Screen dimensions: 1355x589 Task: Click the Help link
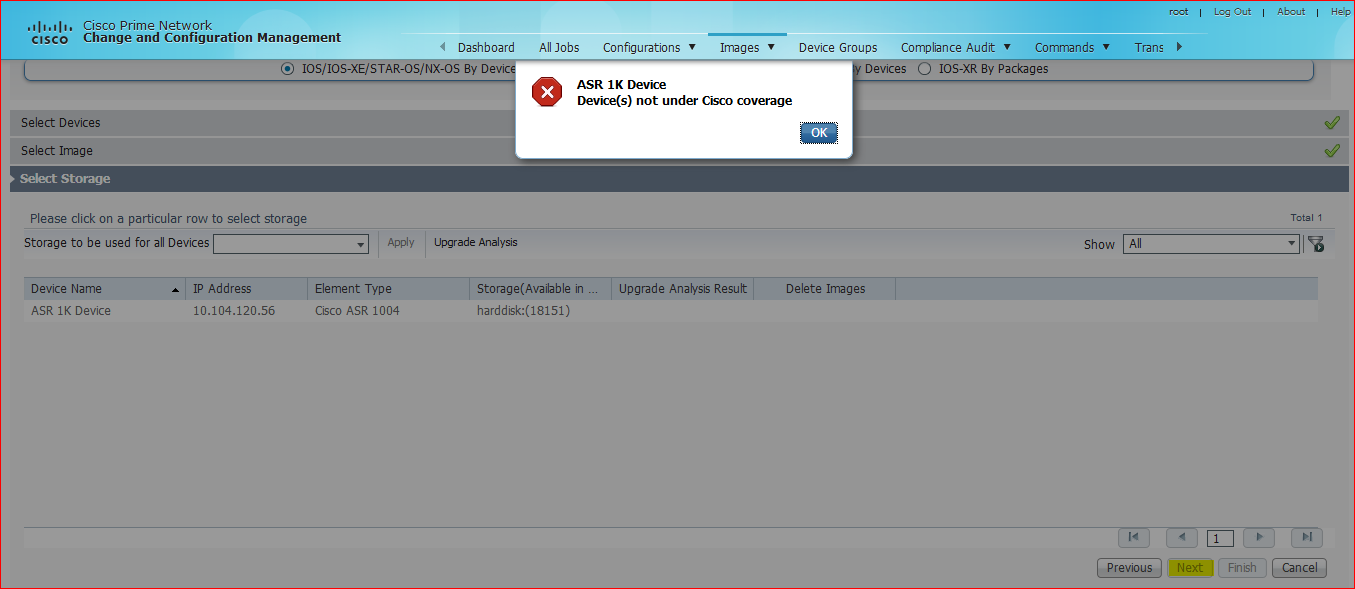[x=1340, y=12]
